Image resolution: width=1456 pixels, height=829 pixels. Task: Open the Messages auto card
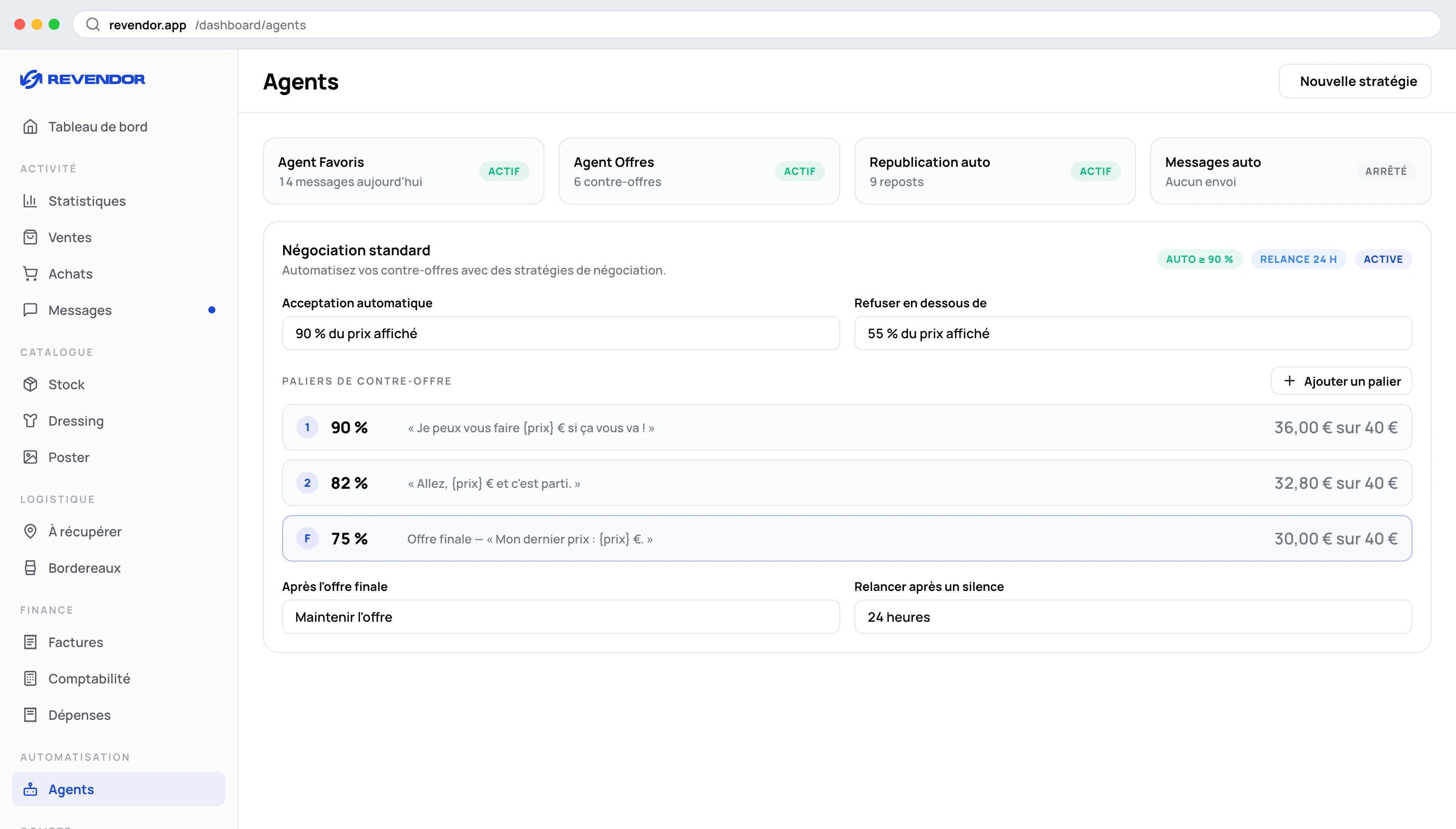coord(1291,171)
